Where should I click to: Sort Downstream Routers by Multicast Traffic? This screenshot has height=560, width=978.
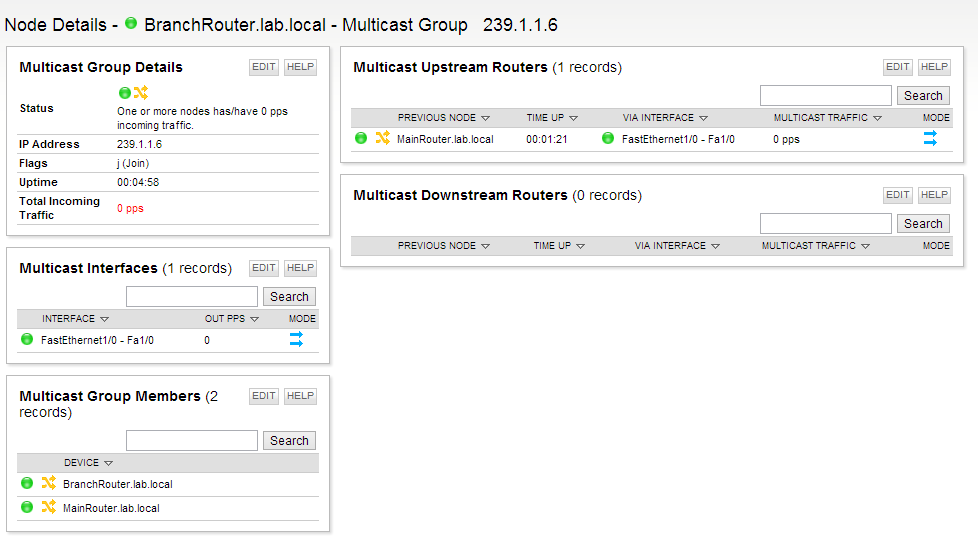click(816, 246)
